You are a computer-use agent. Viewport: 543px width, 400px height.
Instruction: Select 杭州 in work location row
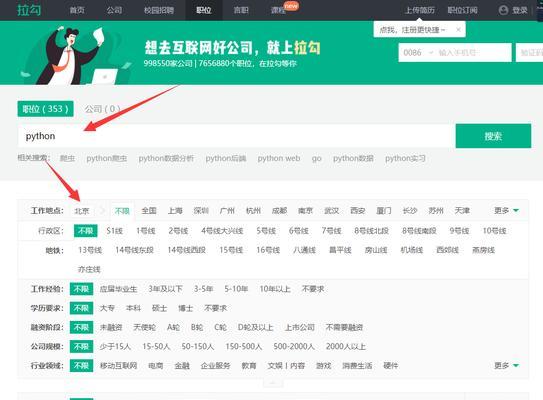253,211
